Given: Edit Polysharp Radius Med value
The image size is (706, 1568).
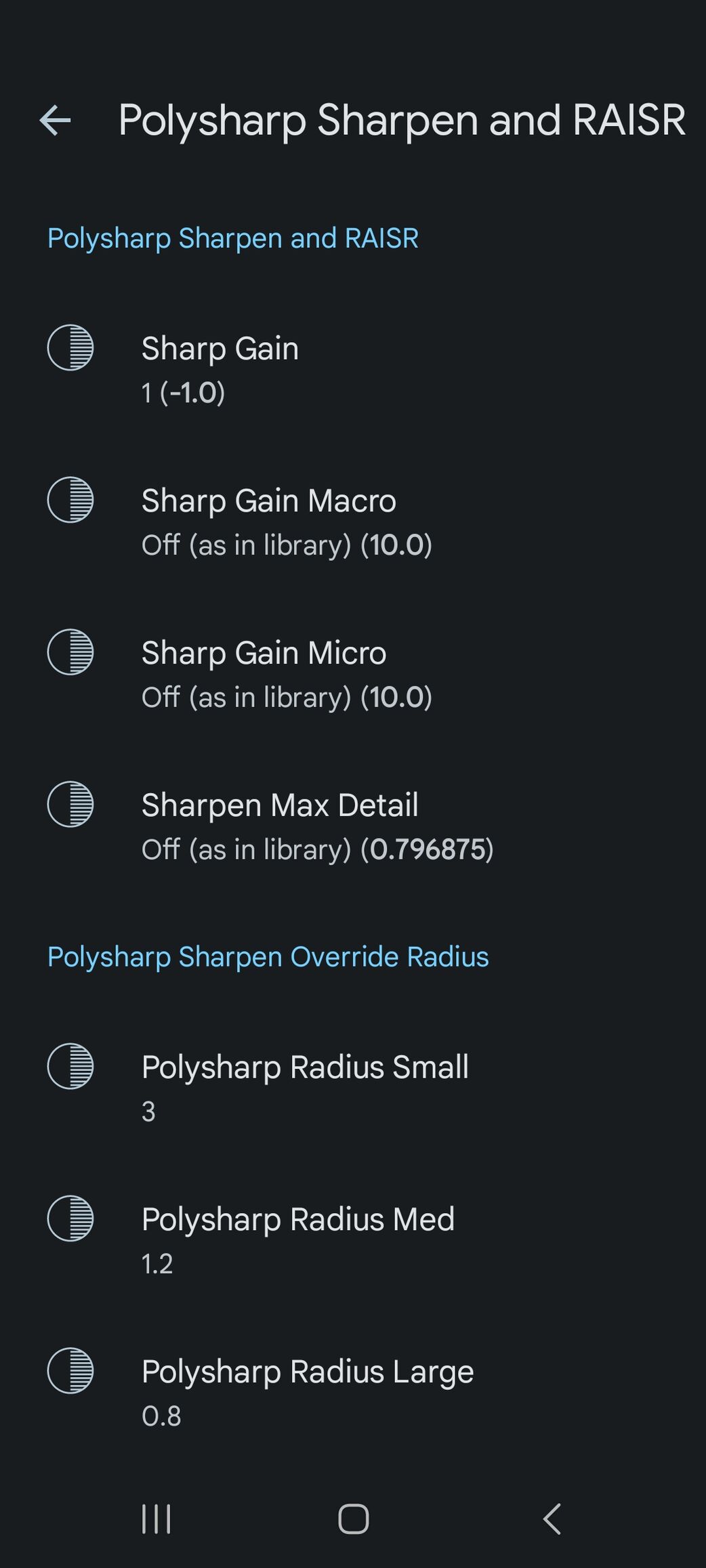Looking at the screenshot, I should pyautogui.click(x=353, y=1241).
